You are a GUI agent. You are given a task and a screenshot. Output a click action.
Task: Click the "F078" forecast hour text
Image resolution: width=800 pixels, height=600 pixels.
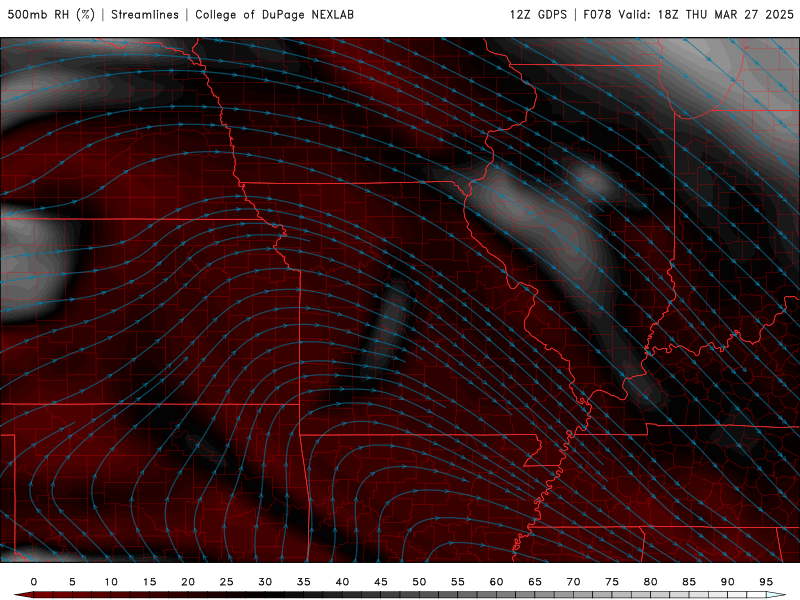597,15
